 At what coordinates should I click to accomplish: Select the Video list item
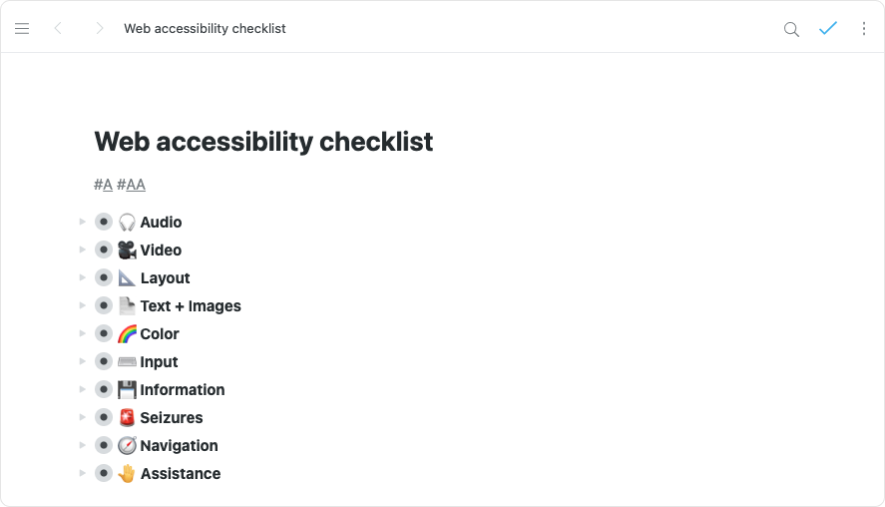(x=160, y=250)
